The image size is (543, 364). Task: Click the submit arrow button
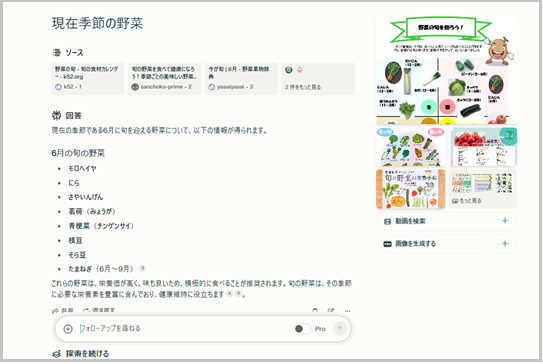pos(339,329)
